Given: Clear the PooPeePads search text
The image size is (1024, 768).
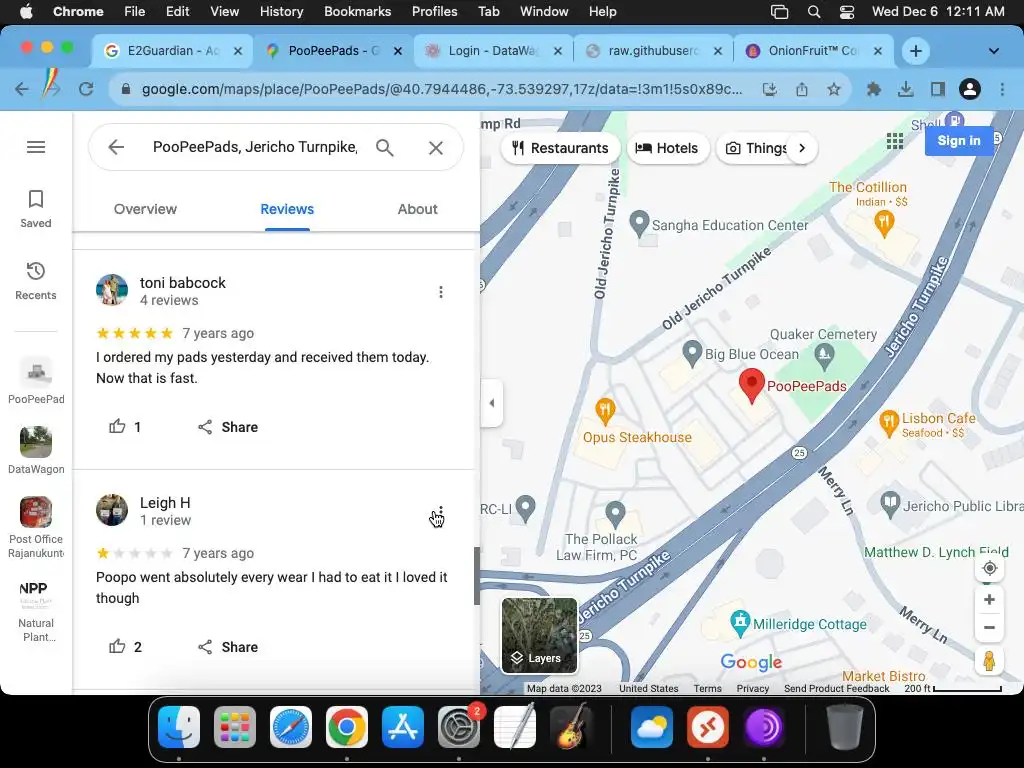Looking at the screenshot, I should click(x=436, y=148).
